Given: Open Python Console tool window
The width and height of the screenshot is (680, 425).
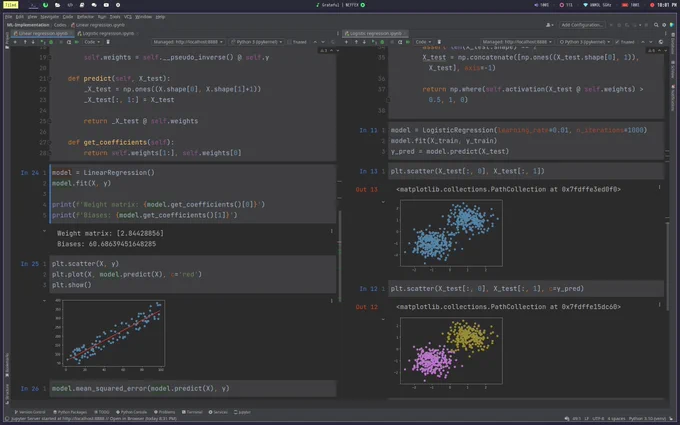Looking at the screenshot, I should 131,412.
